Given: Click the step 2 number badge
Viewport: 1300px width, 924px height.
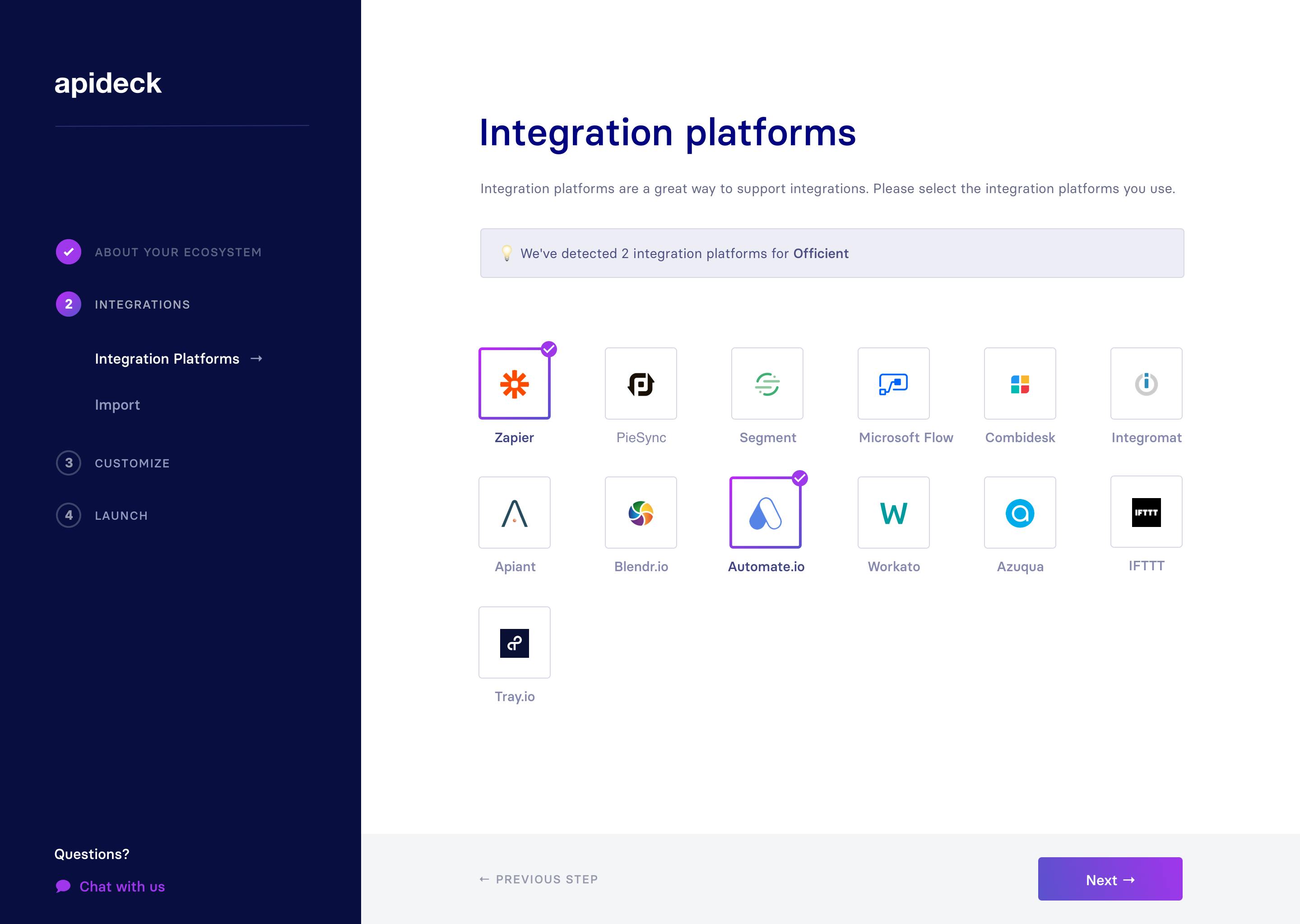Looking at the screenshot, I should [x=68, y=305].
